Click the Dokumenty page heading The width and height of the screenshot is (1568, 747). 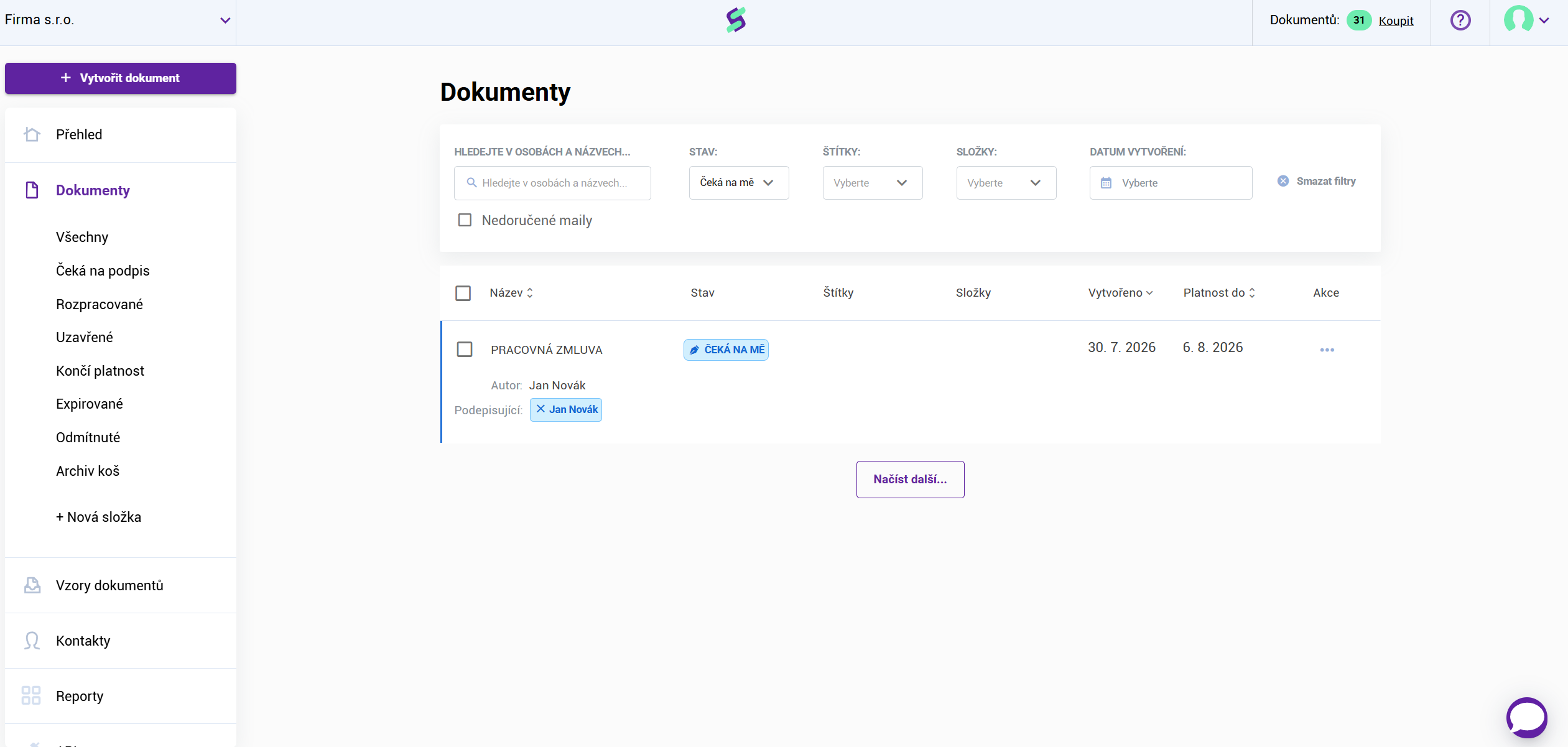coord(505,92)
